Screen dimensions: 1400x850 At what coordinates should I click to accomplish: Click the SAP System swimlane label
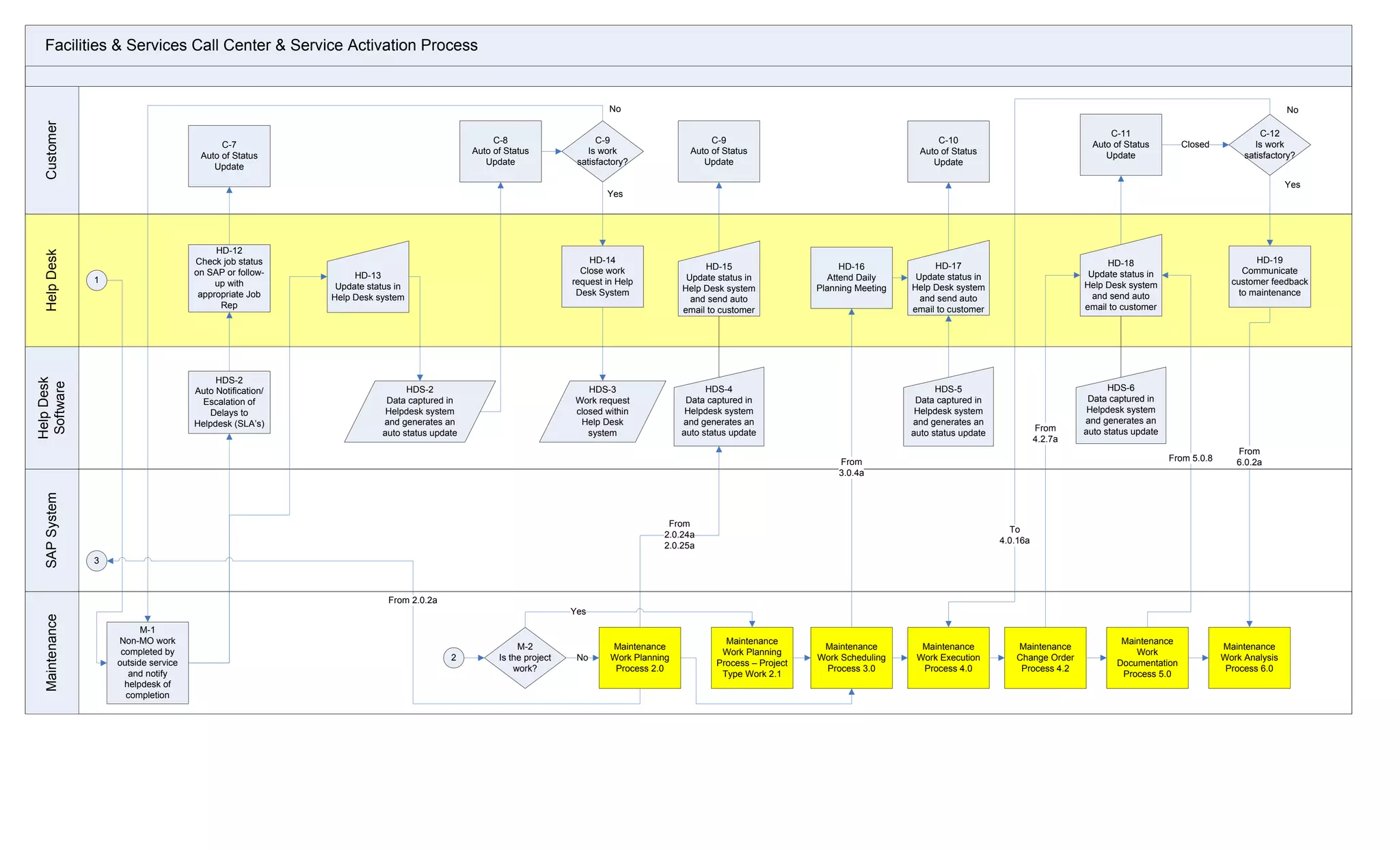click(x=51, y=530)
